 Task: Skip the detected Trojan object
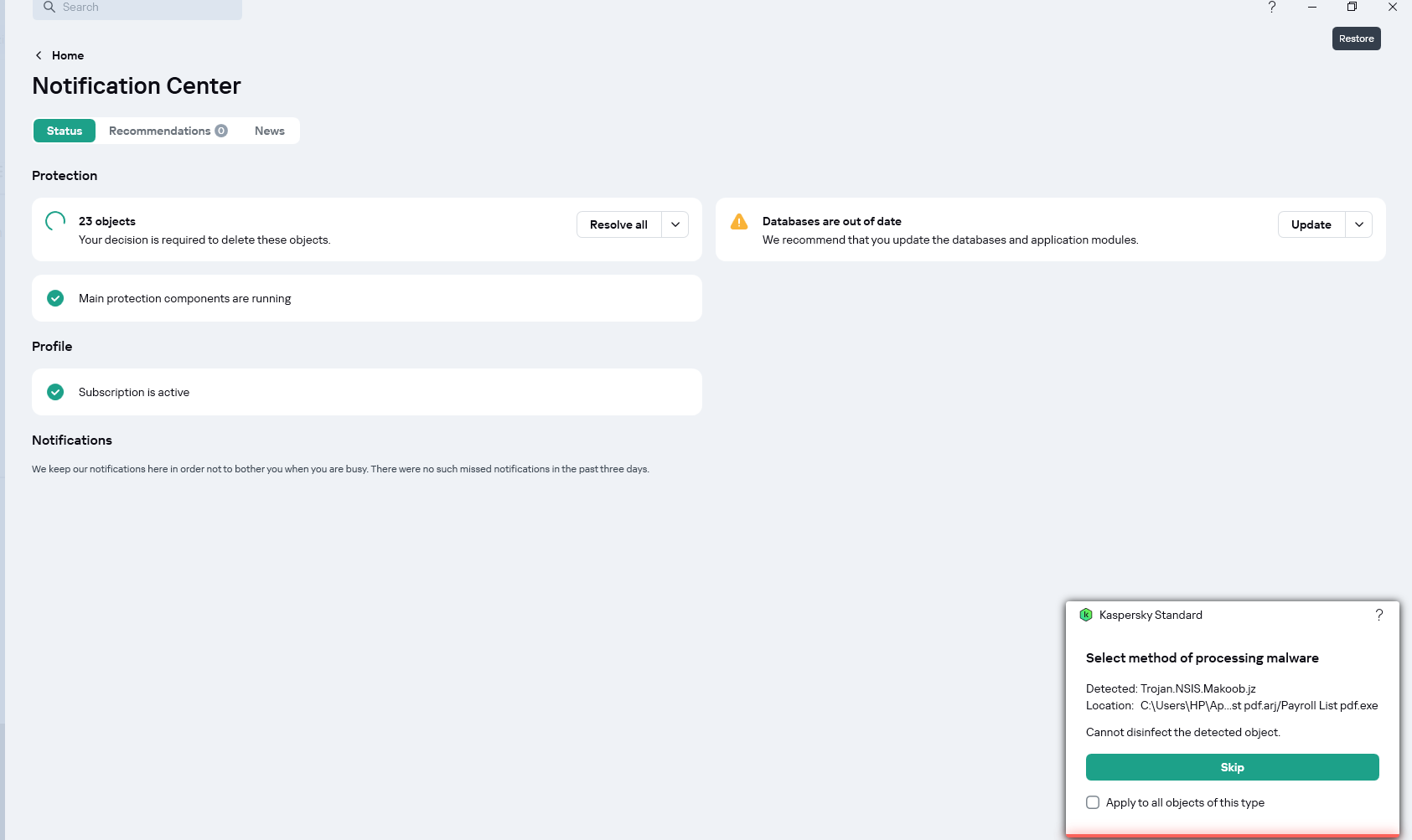(x=1232, y=767)
